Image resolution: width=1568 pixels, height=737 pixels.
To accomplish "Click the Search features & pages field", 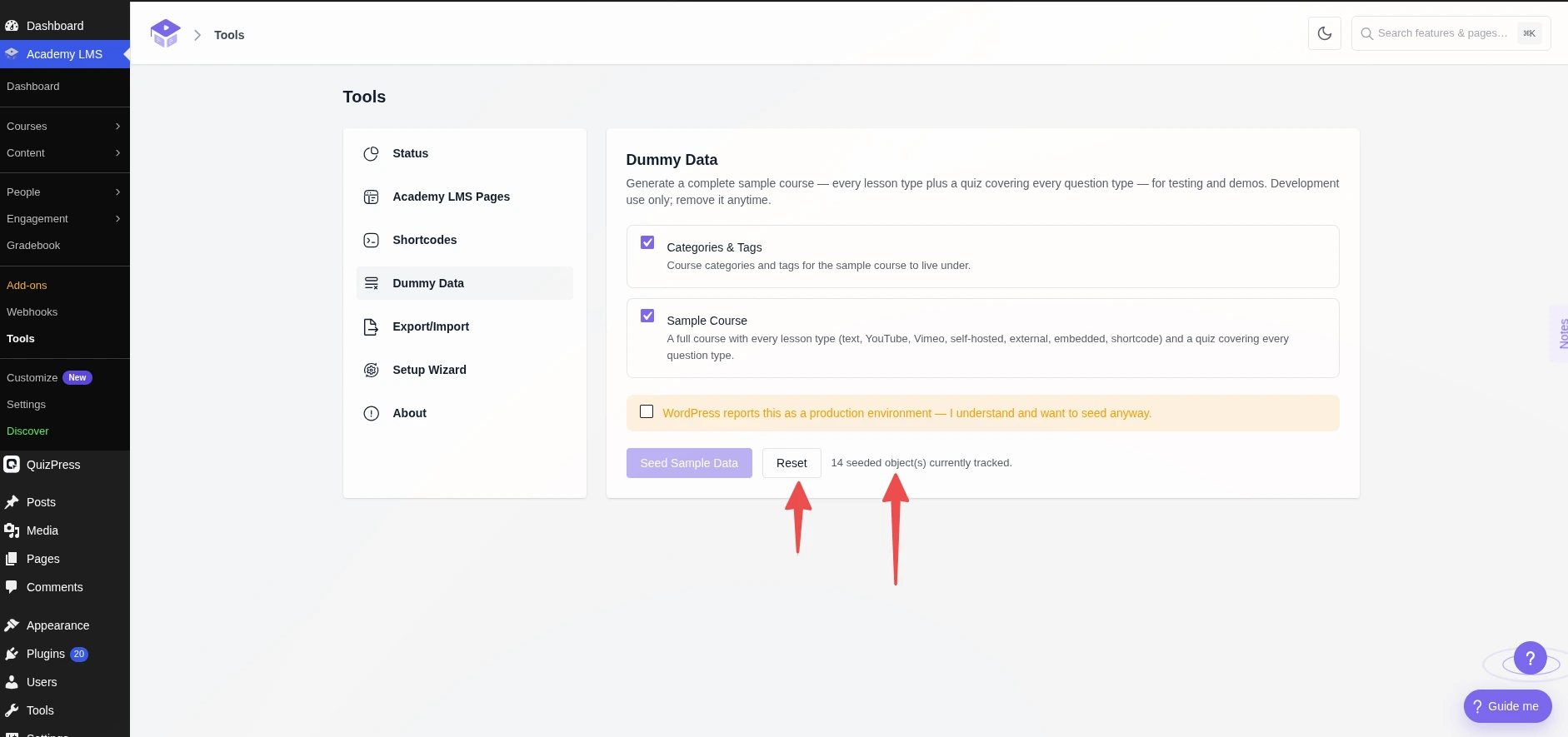I will tap(1451, 33).
